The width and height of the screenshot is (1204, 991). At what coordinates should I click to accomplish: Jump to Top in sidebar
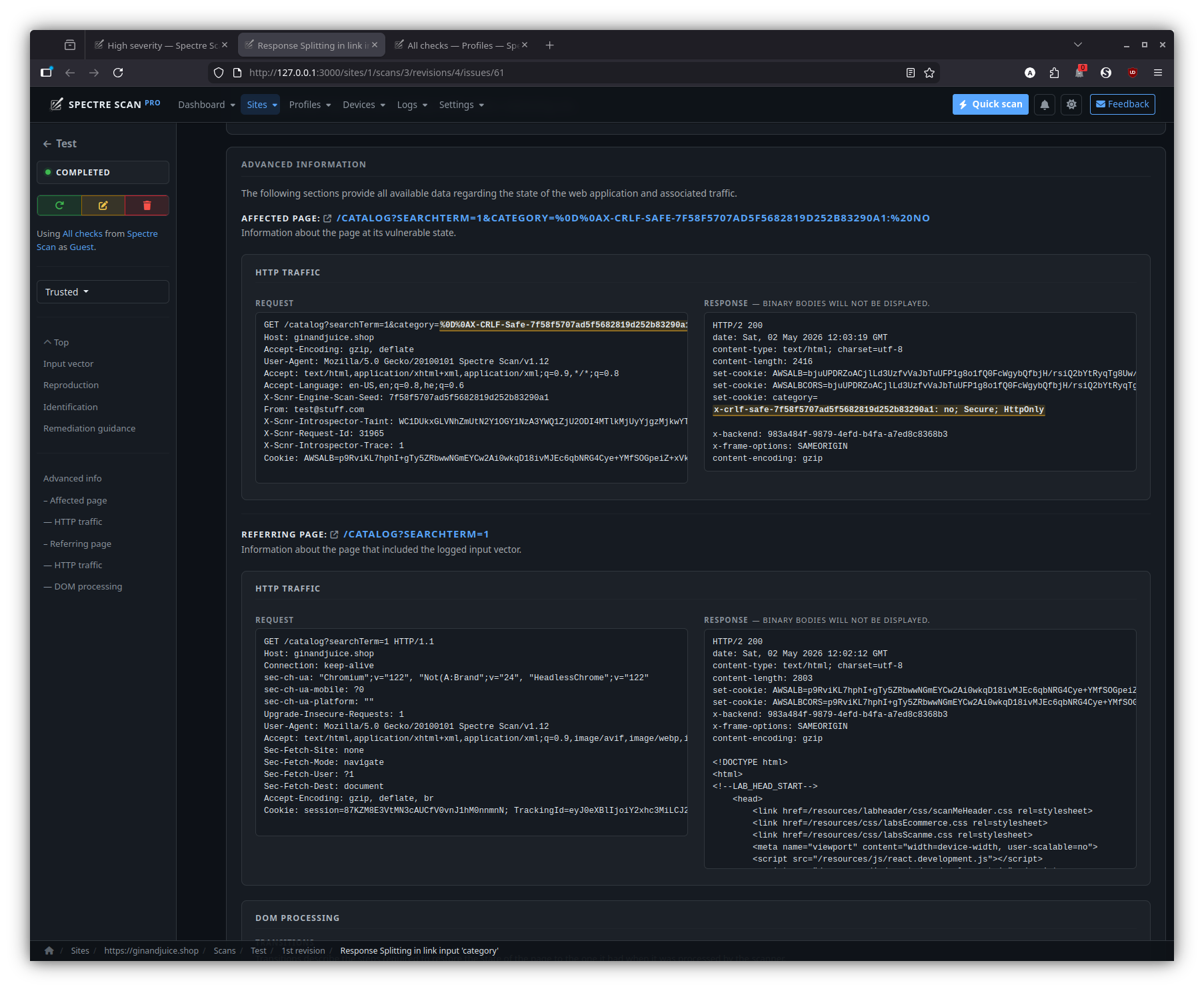(57, 342)
